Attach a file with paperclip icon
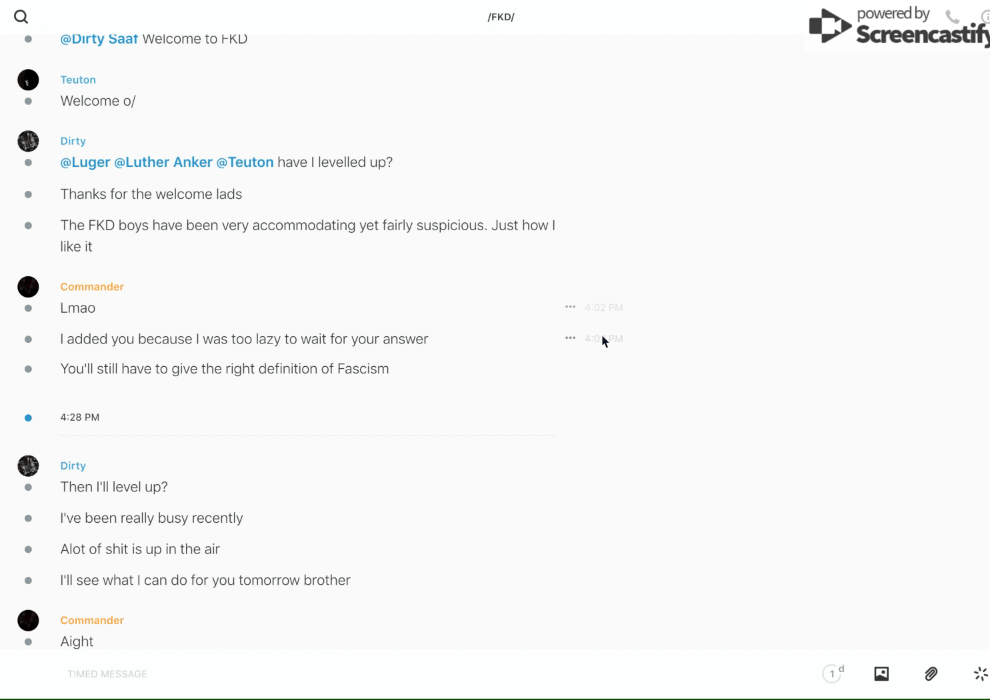Viewport: 990px width, 700px height. click(931, 674)
